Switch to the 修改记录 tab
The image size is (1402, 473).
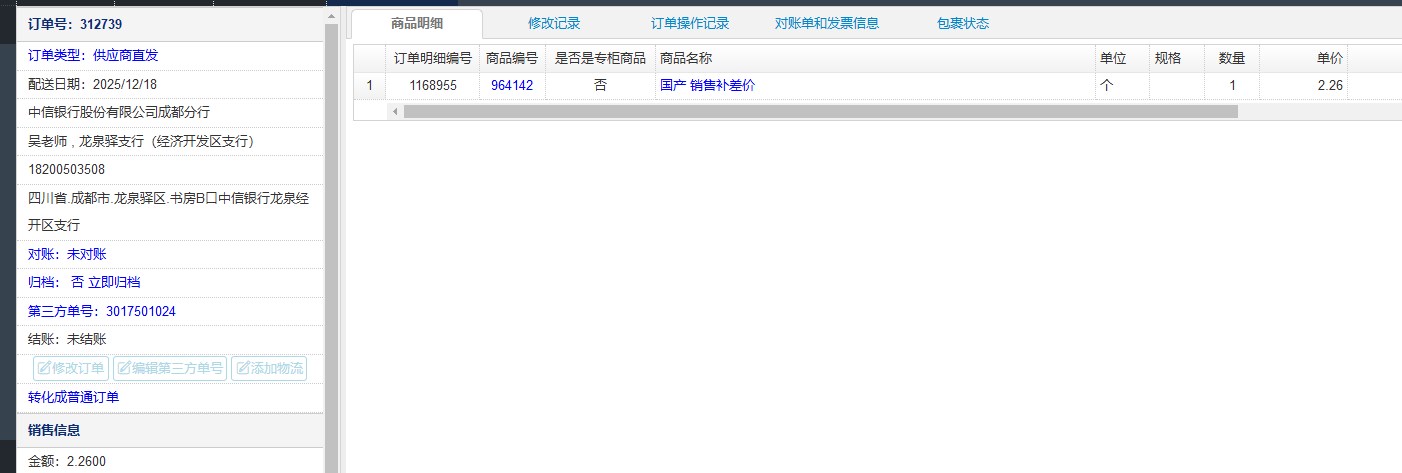553,24
